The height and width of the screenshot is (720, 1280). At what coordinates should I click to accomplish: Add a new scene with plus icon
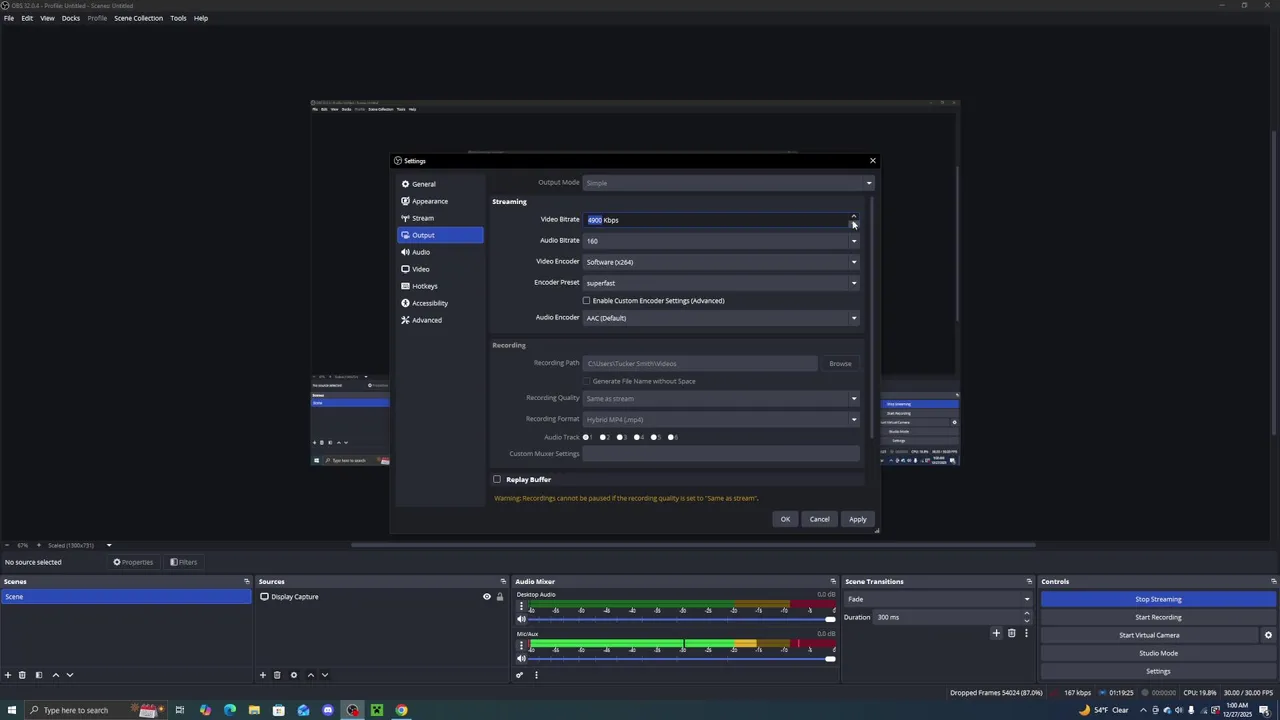point(8,675)
